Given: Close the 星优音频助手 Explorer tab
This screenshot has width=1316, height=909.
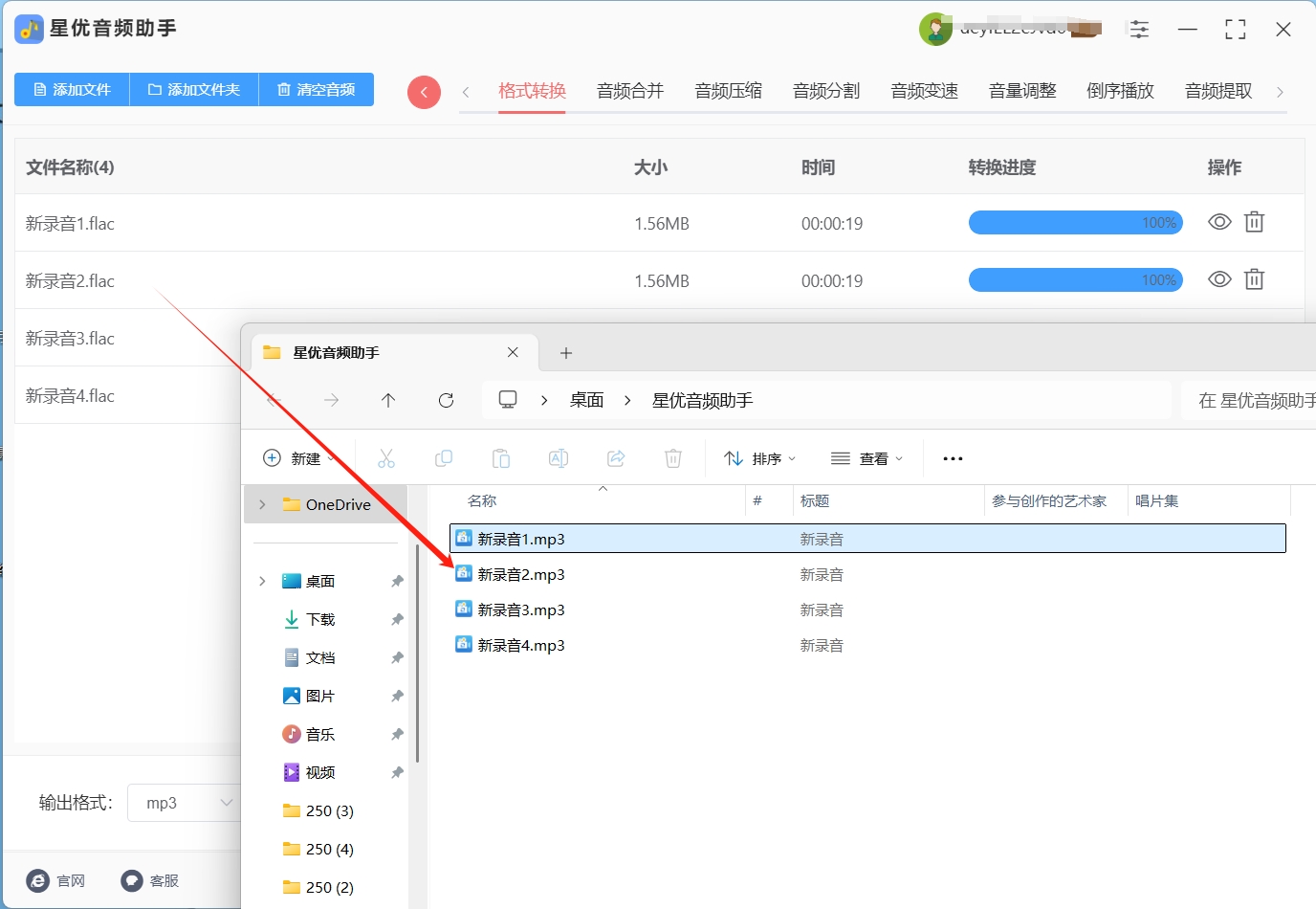Looking at the screenshot, I should click(513, 352).
